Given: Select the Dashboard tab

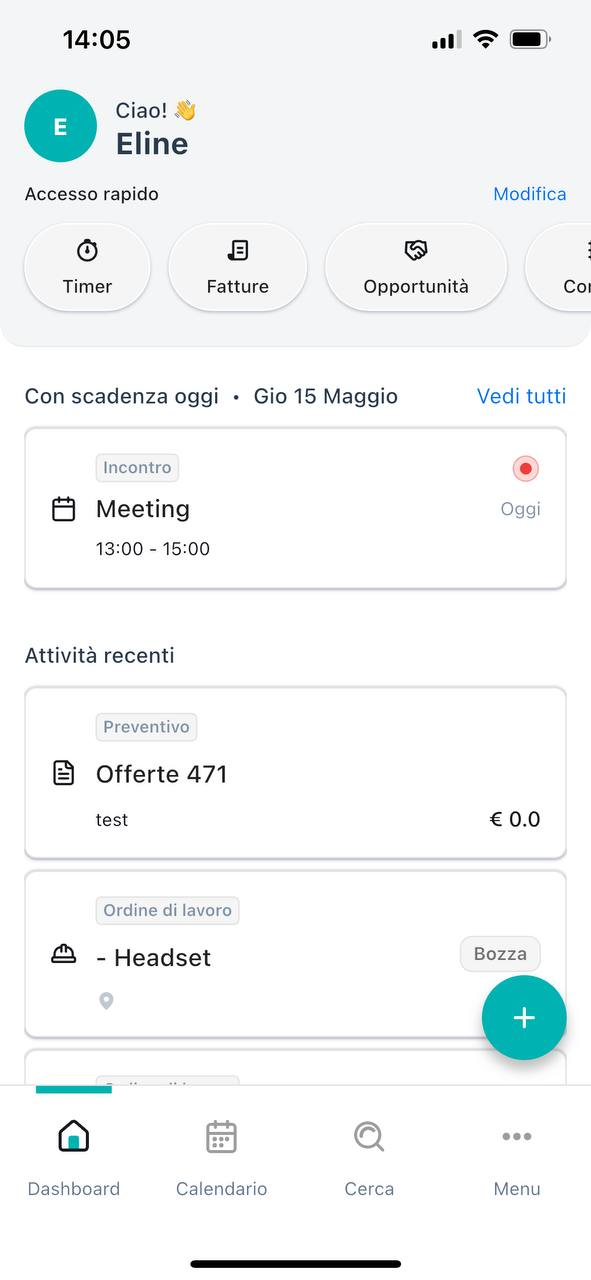Looking at the screenshot, I should [74, 1159].
